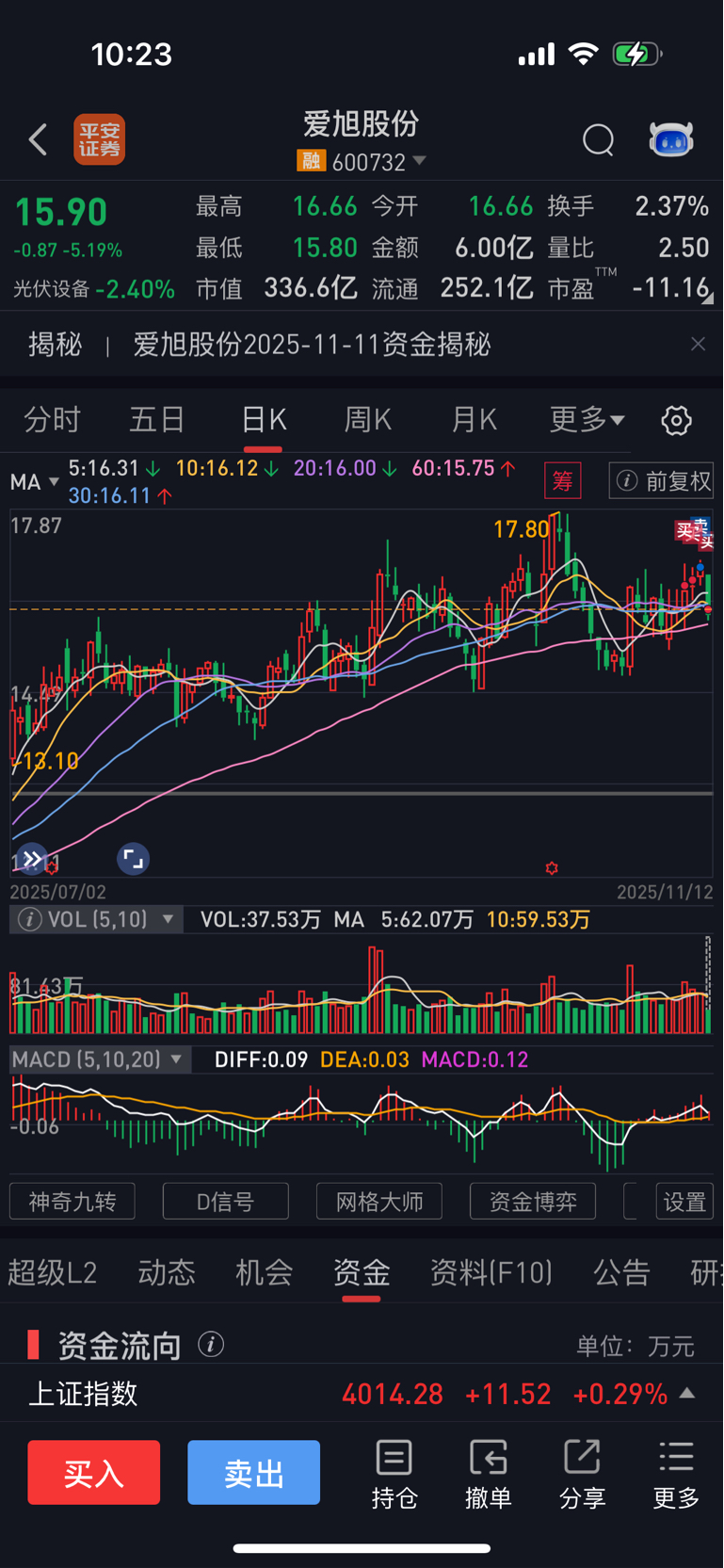The image size is (724, 1568).
Task: Expand the 上证指数 bar arrow
Action: [687, 1393]
